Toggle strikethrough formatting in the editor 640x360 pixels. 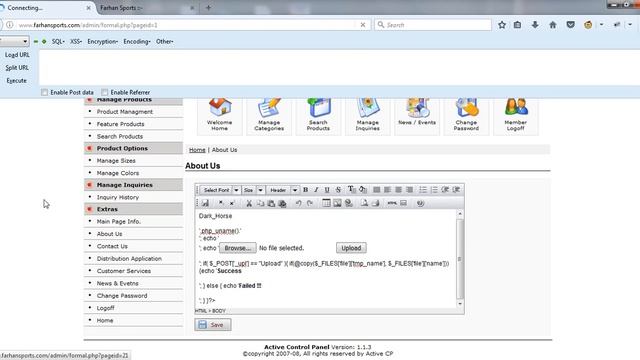point(338,190)
